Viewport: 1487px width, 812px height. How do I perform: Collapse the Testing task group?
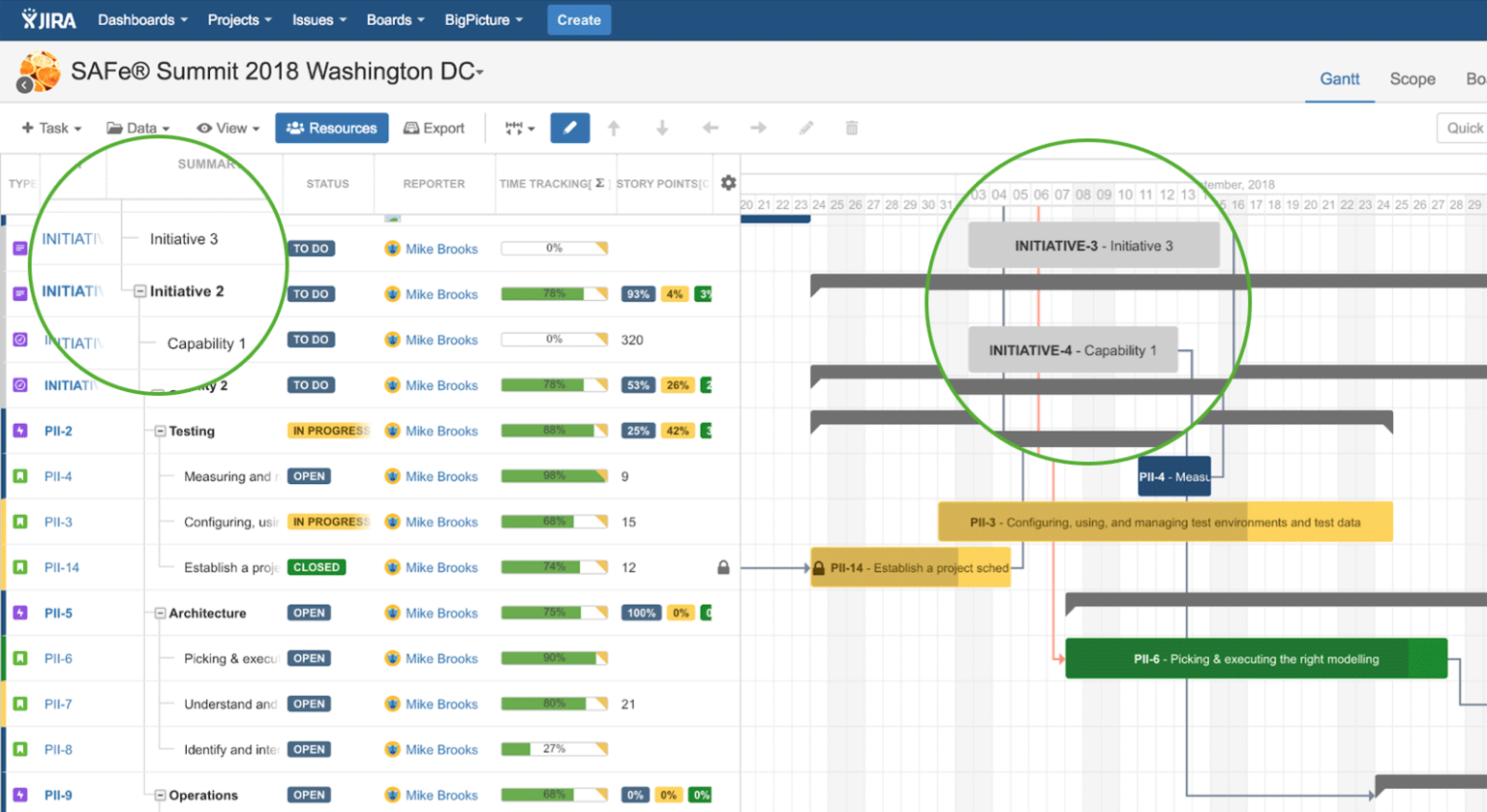tap(161, 432)
